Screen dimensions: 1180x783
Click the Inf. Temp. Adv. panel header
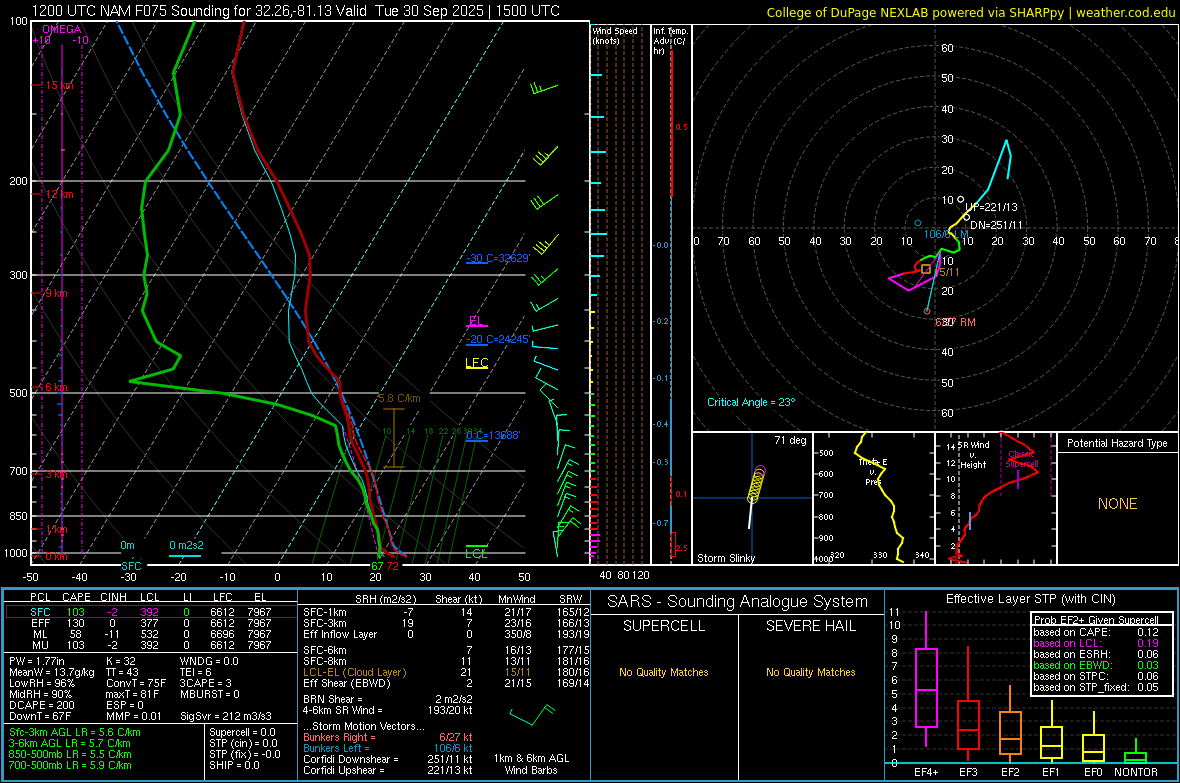pos(670,41)
